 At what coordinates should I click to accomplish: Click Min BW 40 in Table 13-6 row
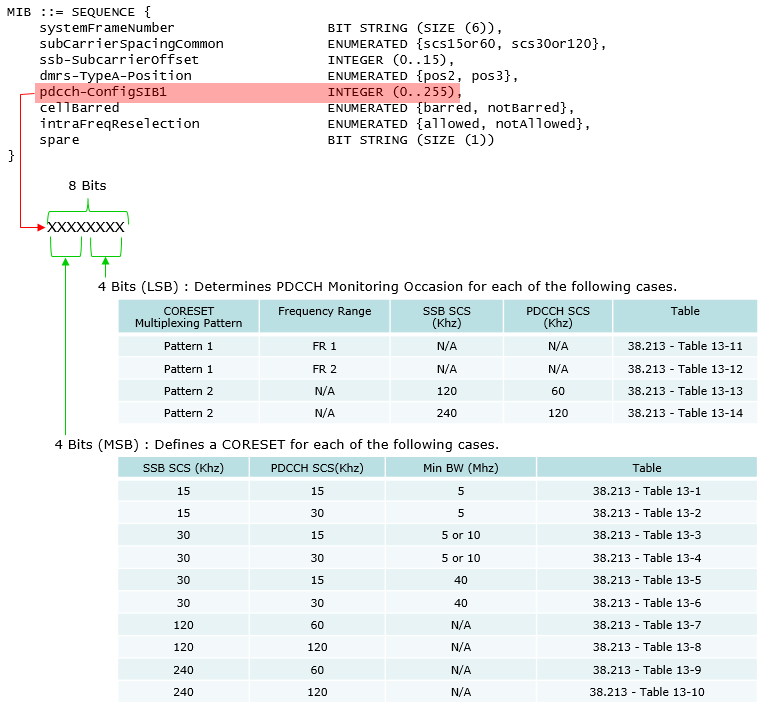pyautogui.click(x=461, y=603)
